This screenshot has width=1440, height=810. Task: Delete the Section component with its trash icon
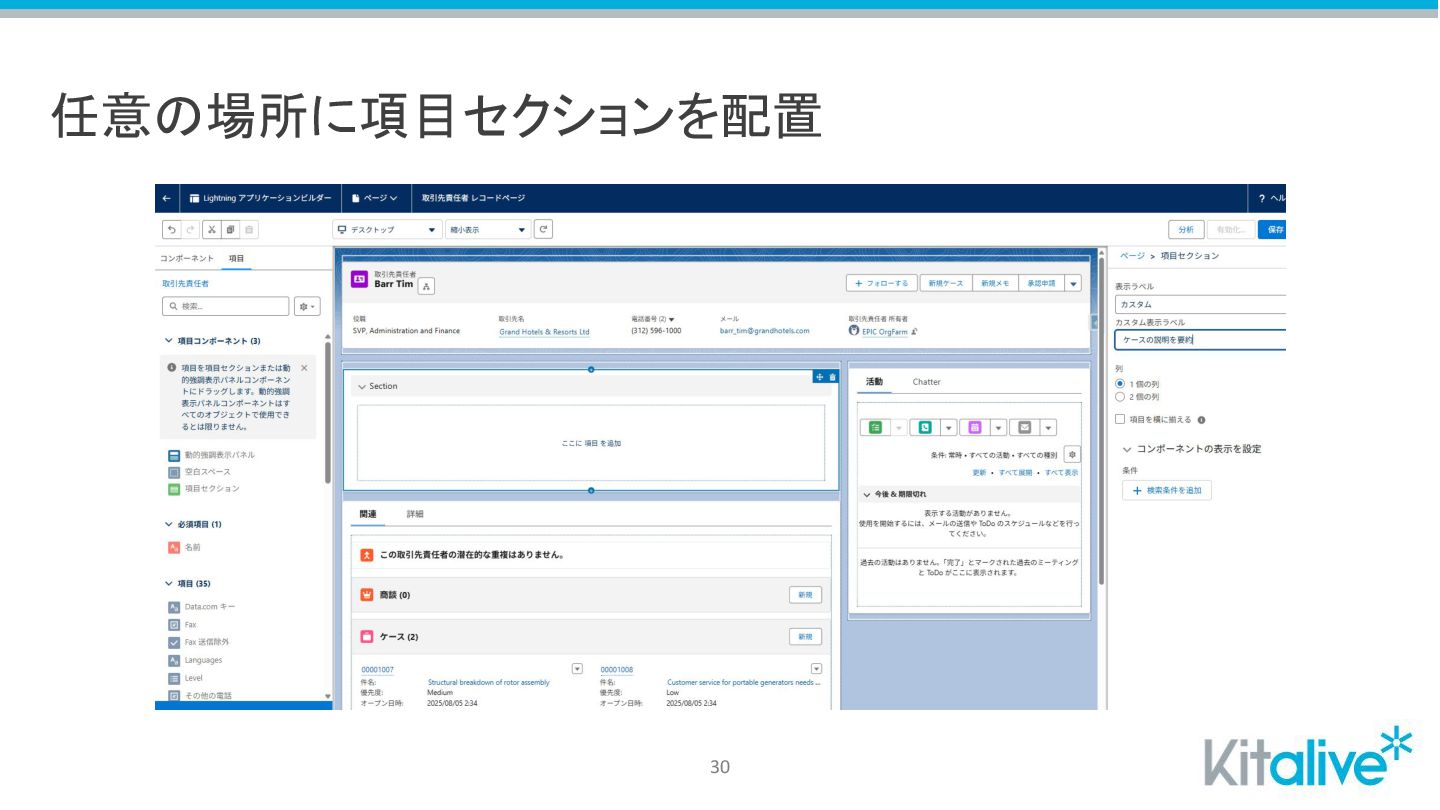point(833,377)
